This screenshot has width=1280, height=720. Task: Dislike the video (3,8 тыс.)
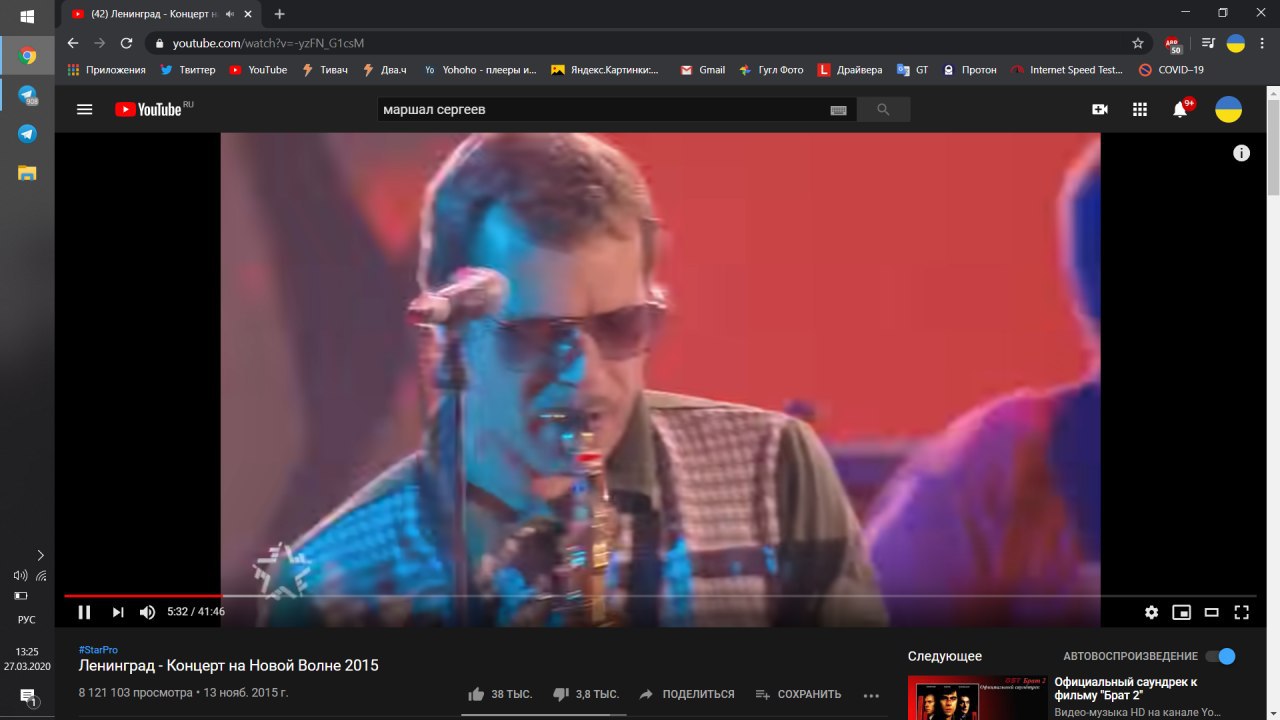point(585,694)
